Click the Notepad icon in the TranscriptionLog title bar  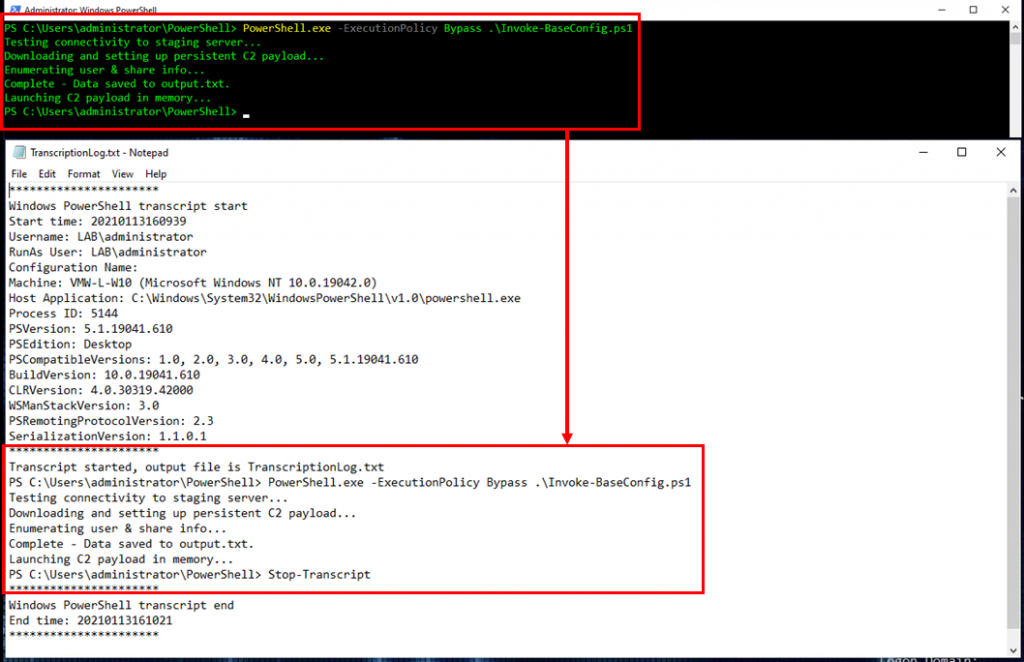[x=19, y=152]
